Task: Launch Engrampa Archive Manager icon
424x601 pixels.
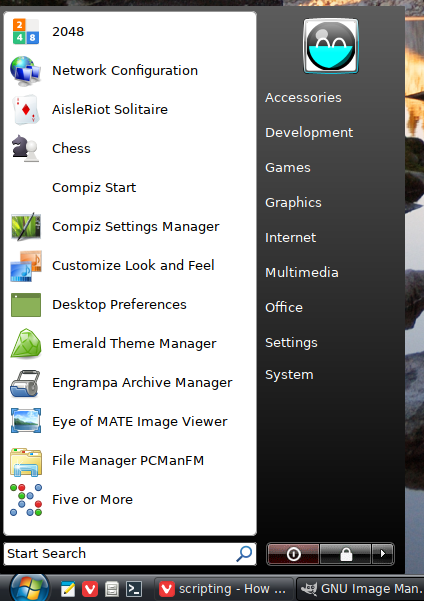Action: click(x=26, y=383)
